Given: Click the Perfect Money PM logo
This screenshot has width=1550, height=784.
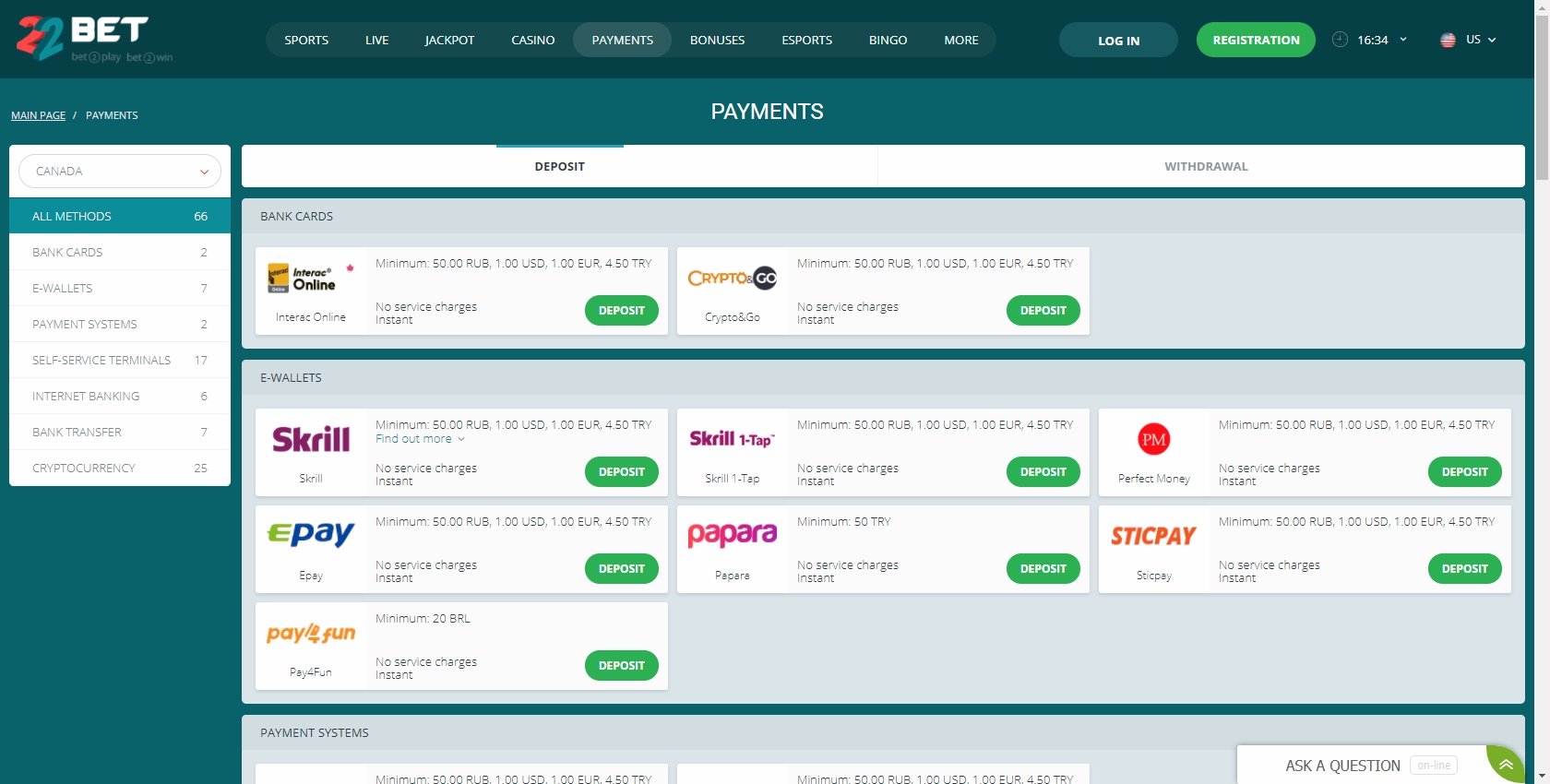Looking at the screenshot, I should click(x=1153, y=439).
